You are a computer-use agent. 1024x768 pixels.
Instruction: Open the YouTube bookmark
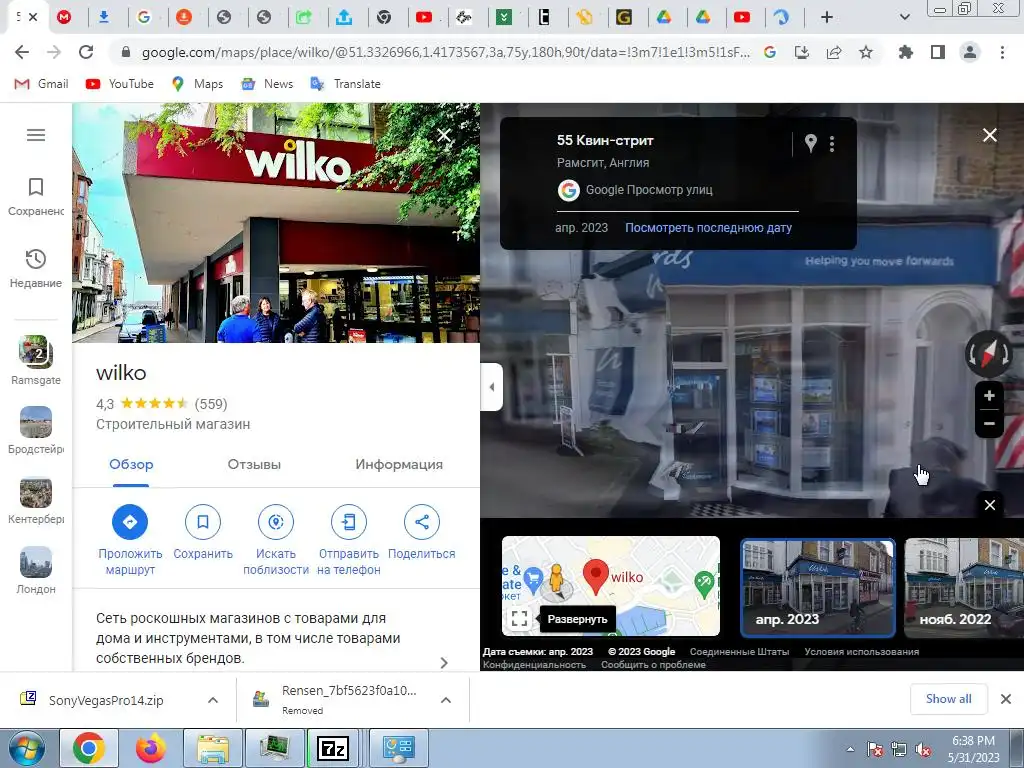coord(120,84)
